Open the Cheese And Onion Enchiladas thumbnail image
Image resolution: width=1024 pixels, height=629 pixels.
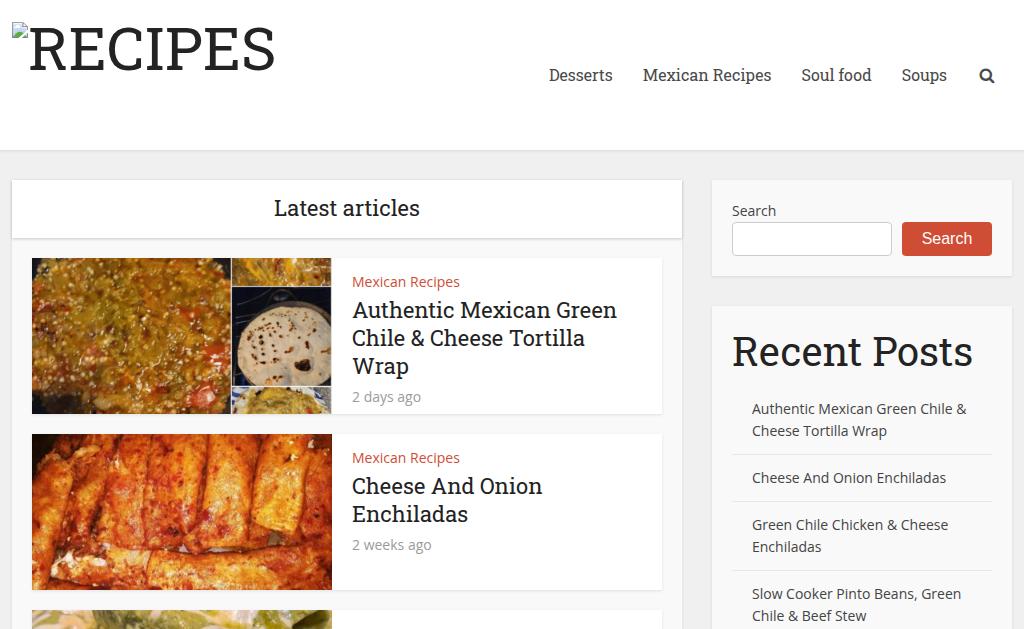pos(182,512)
